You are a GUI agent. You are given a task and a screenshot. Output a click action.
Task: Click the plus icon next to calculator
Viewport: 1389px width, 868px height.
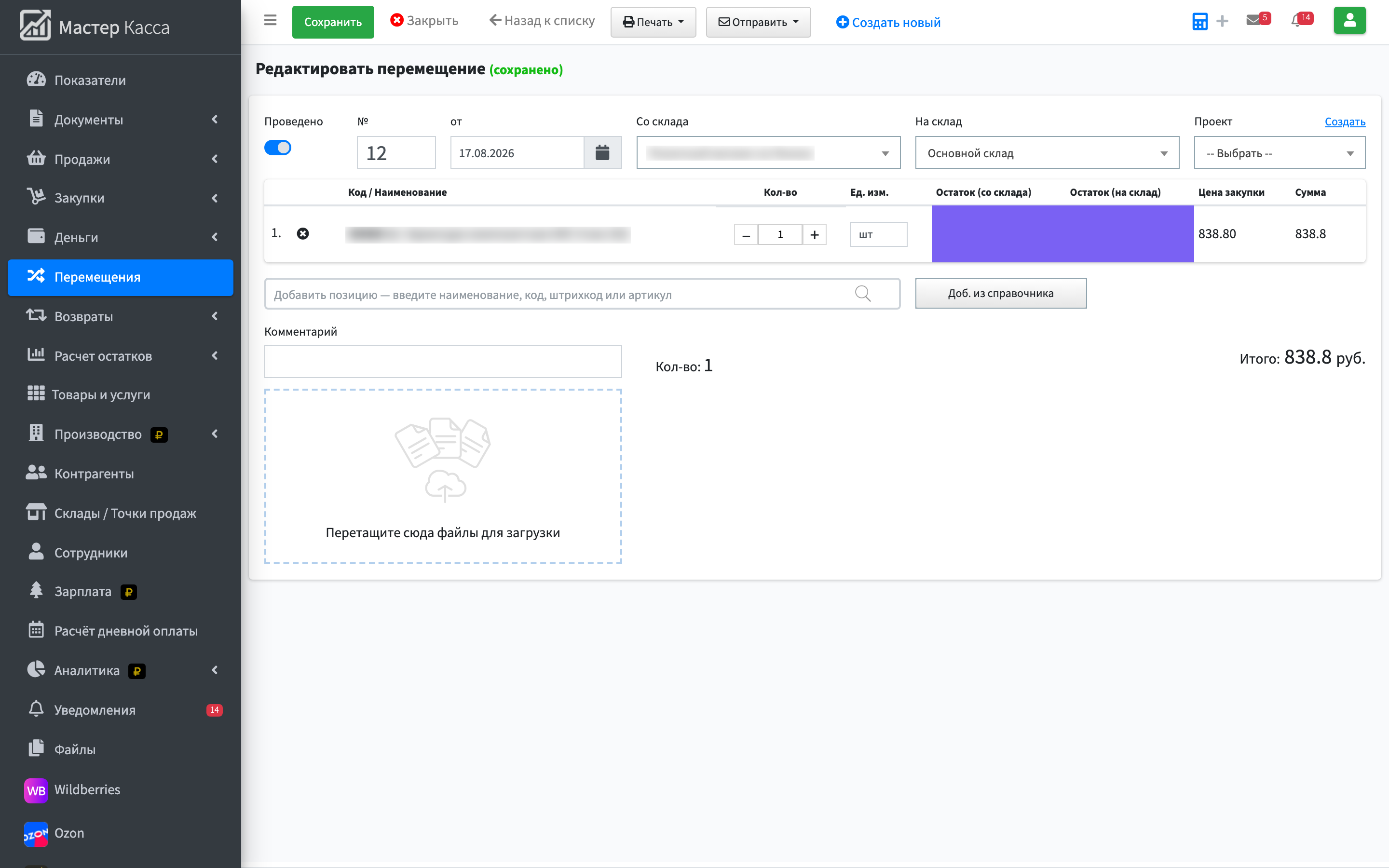pyautogui.click(x=1222, y=21)
